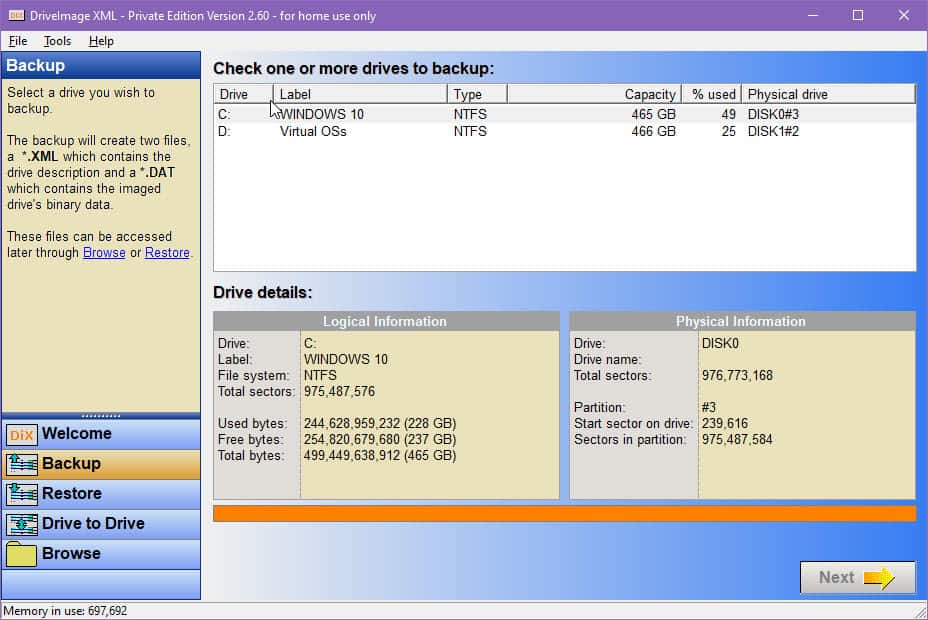This screenshot has width=928, height=620.
Task: Click the Logical Information panel header
Action: click(386, 321)
